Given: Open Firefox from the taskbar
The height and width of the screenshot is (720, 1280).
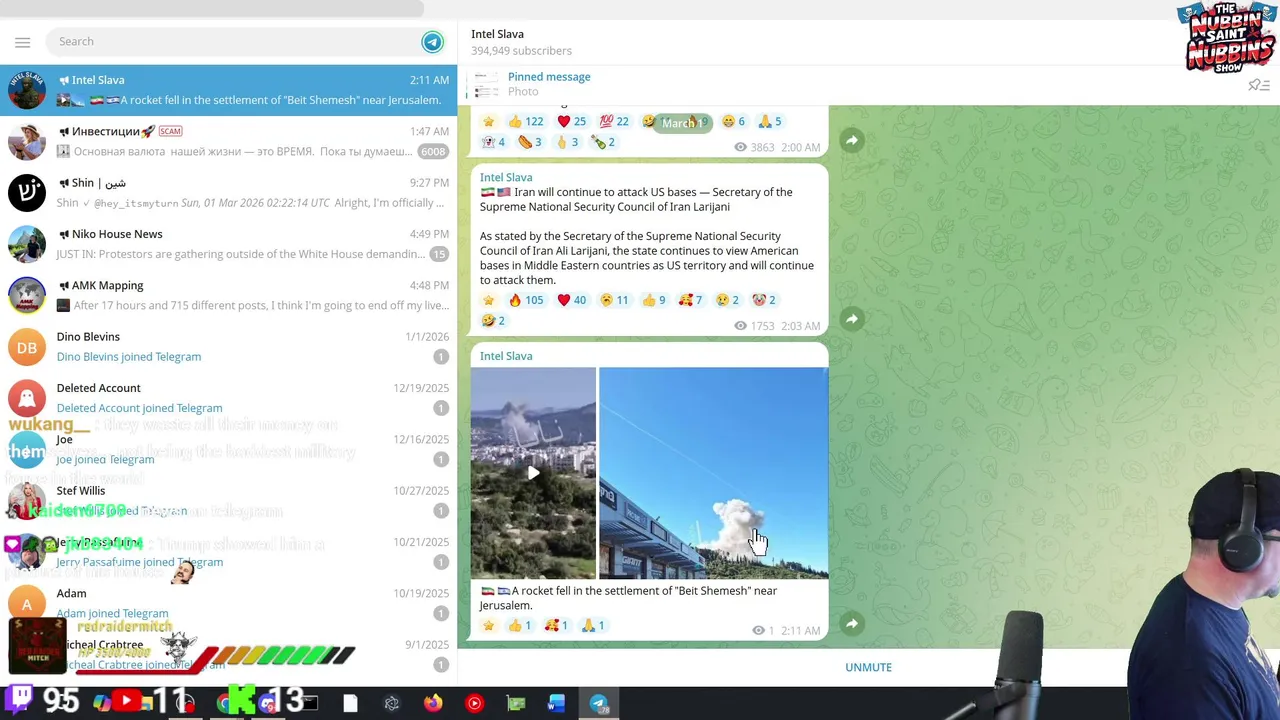Looking at the screenshot, I should pos(433,703).
